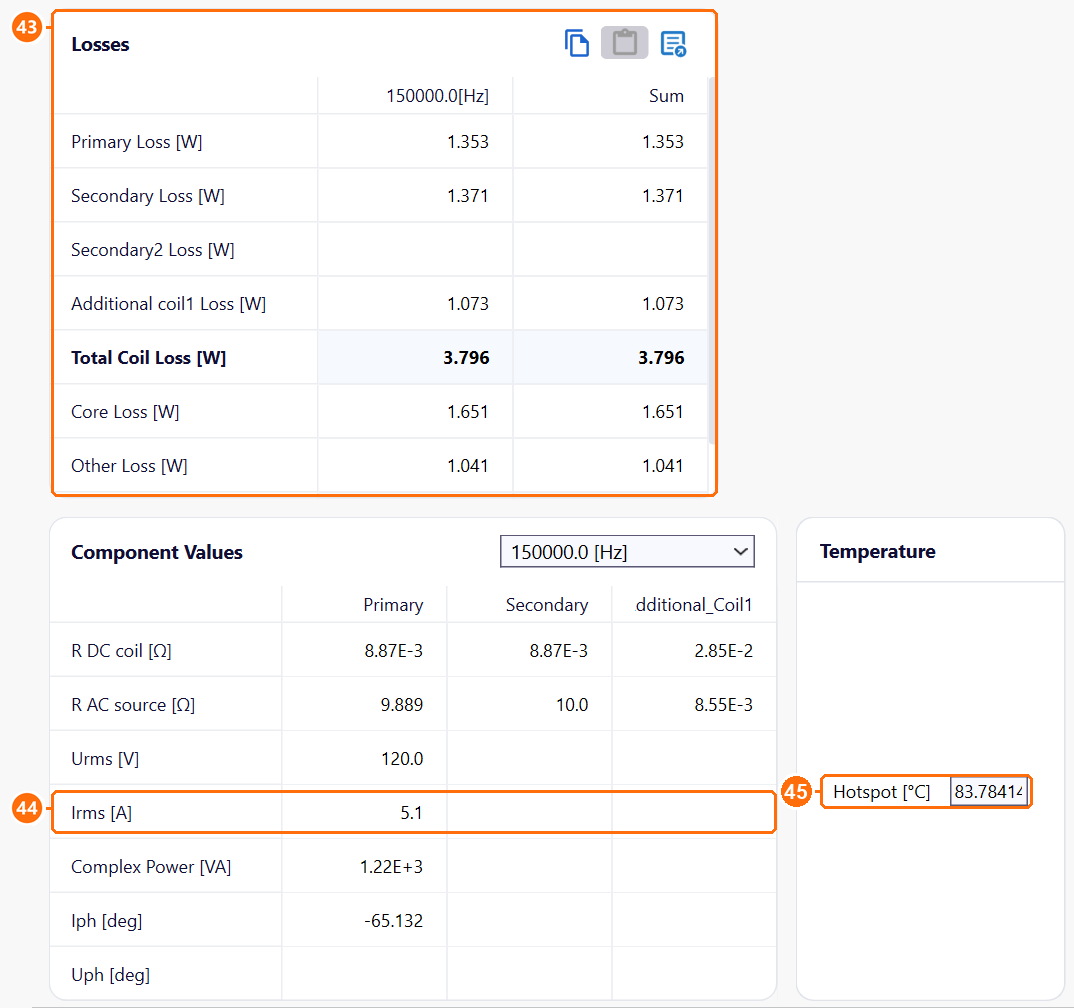This screenshot has width=1074, height=1008.
Task: Click the Secondary column header
Action: [547, 605]
